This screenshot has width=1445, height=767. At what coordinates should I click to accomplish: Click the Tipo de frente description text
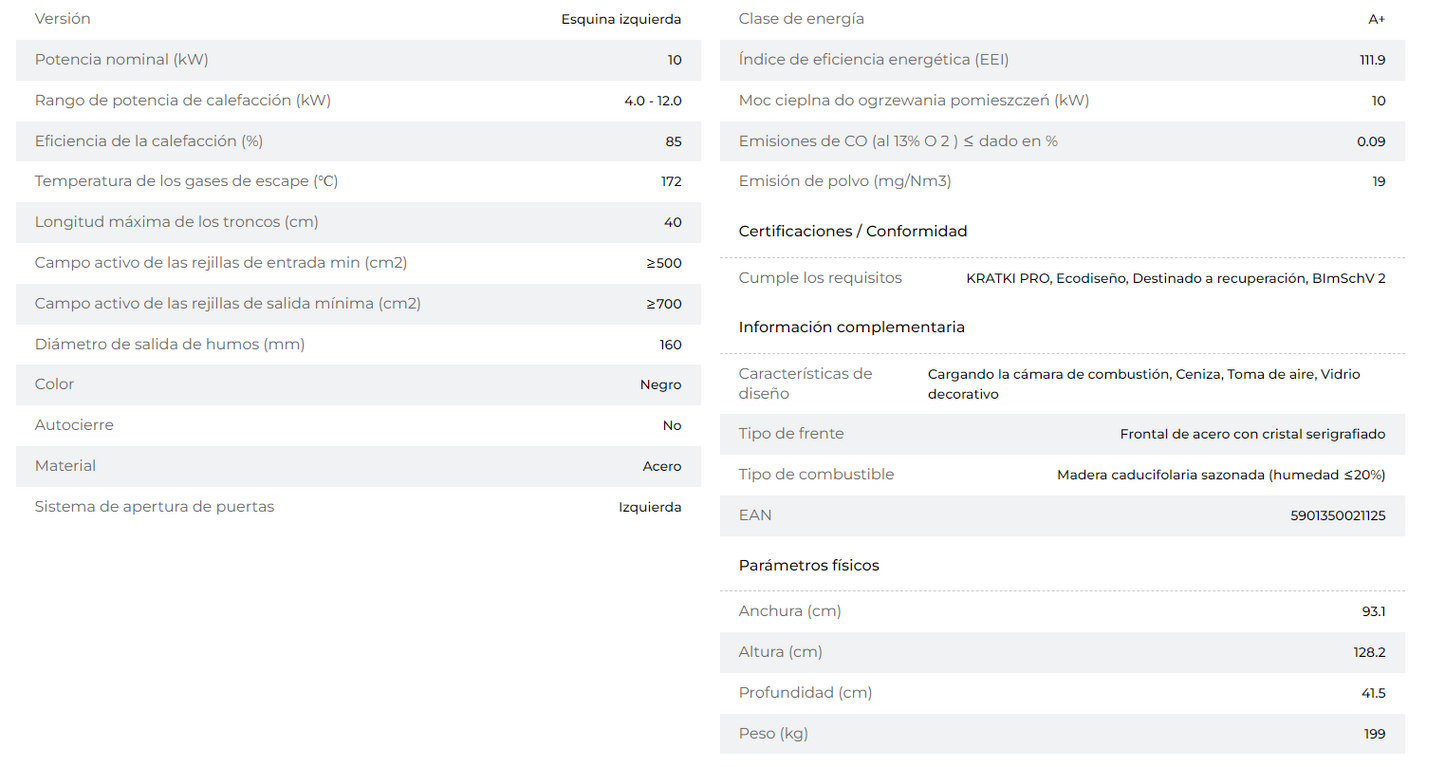pyautogui.click(x=1253, y=434)
